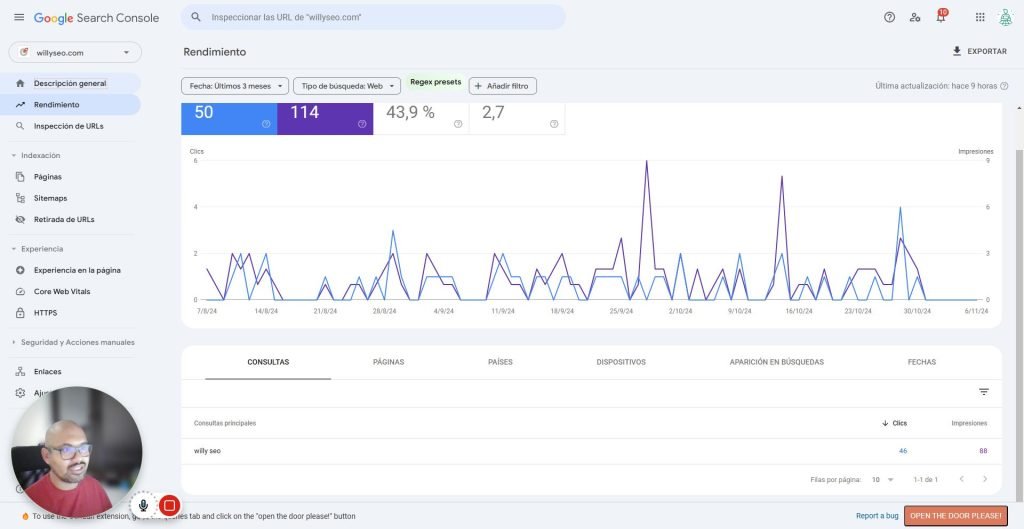Screen dimensions: 1024x529
Task: Click help icon on CTR card
Action: point(458,124)
